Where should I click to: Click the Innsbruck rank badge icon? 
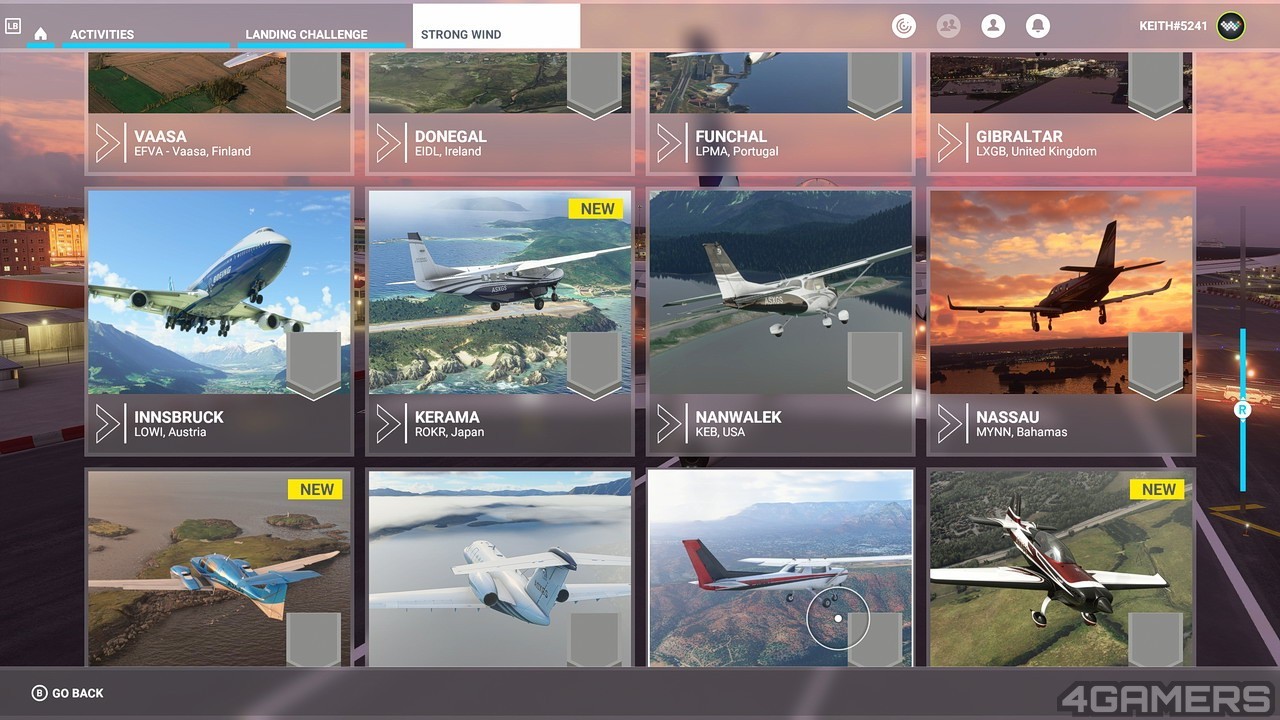314,366
